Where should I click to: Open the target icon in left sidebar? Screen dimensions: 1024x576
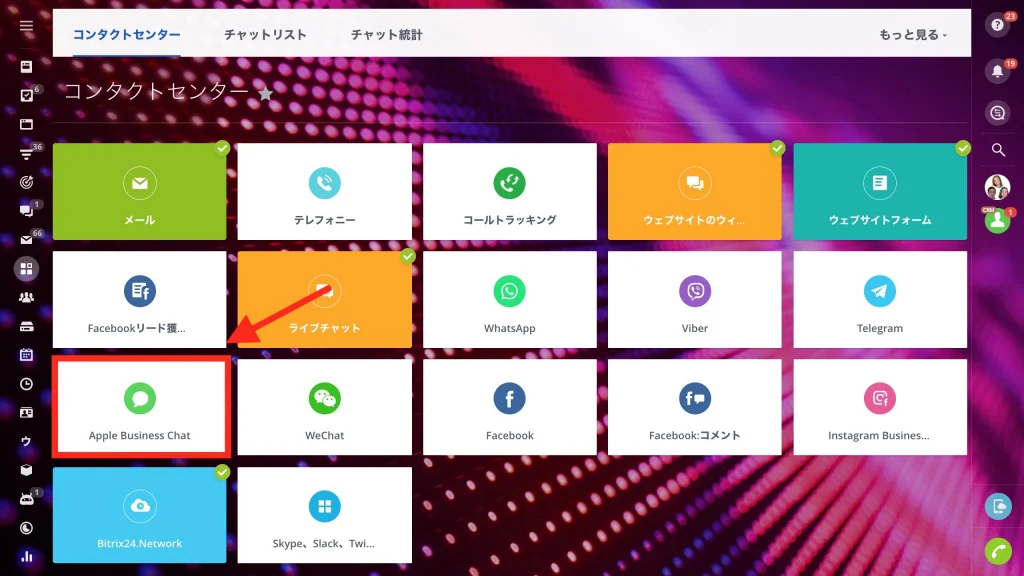pyautogui.click(x=26, y=182)
